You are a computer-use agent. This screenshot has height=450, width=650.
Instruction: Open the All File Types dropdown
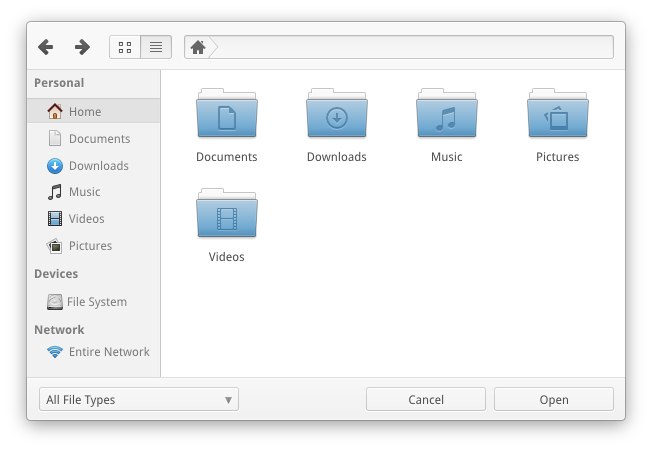[x=139, y=399]
